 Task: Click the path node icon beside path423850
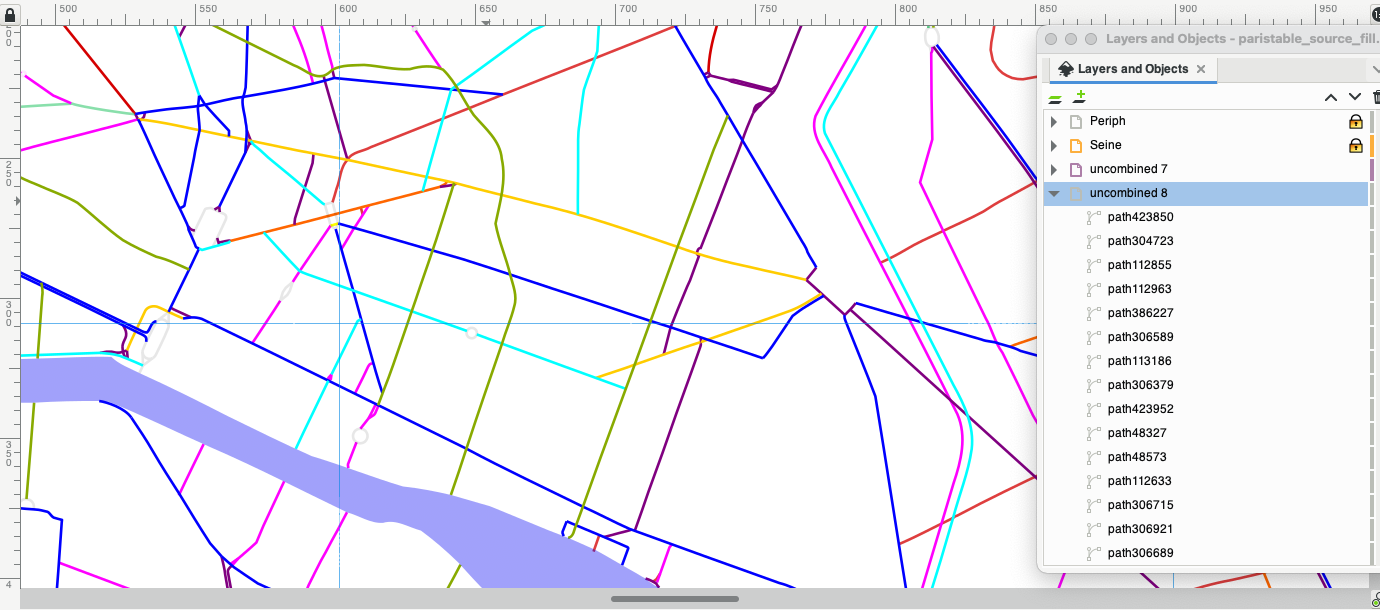(x=1092, y=216)
